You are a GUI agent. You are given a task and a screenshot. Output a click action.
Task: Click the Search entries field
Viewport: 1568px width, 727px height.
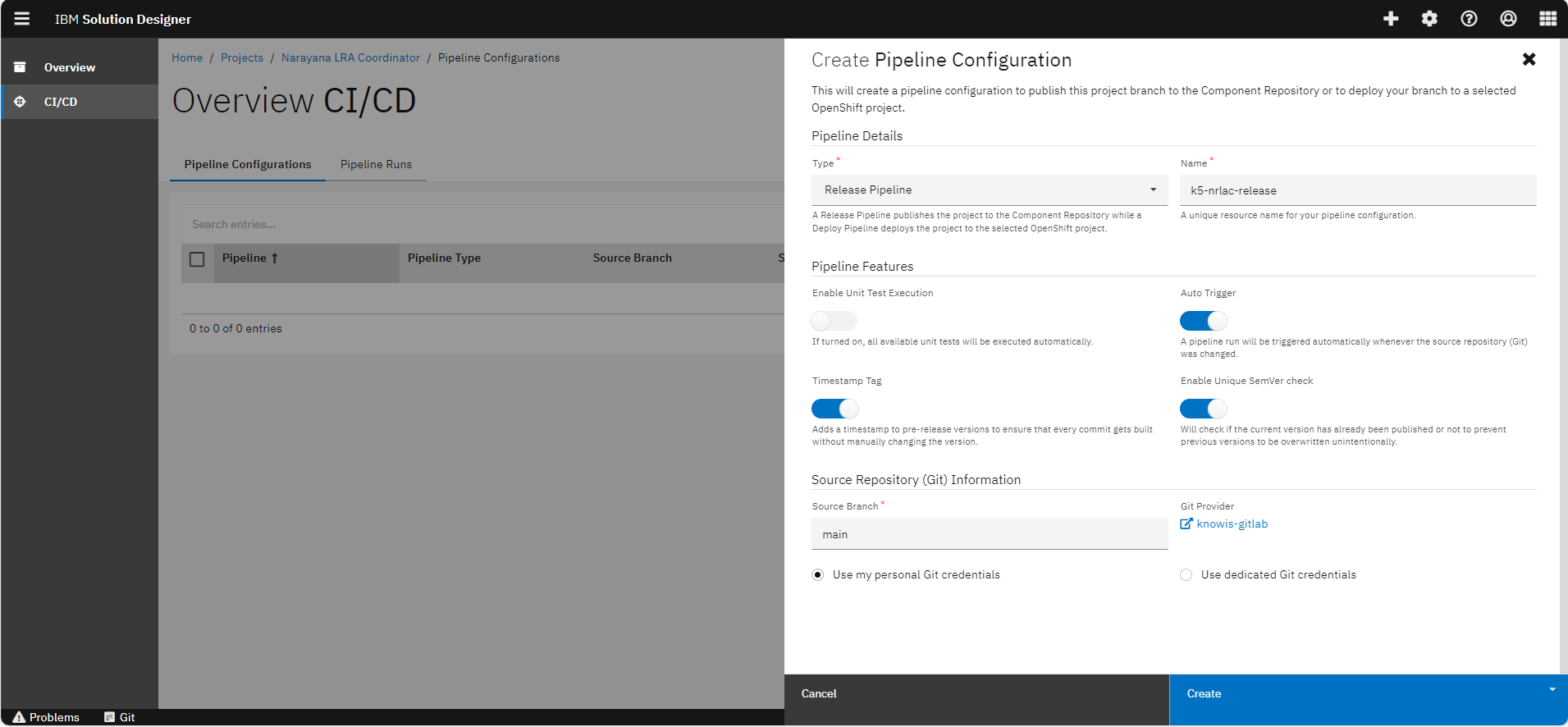482,224
